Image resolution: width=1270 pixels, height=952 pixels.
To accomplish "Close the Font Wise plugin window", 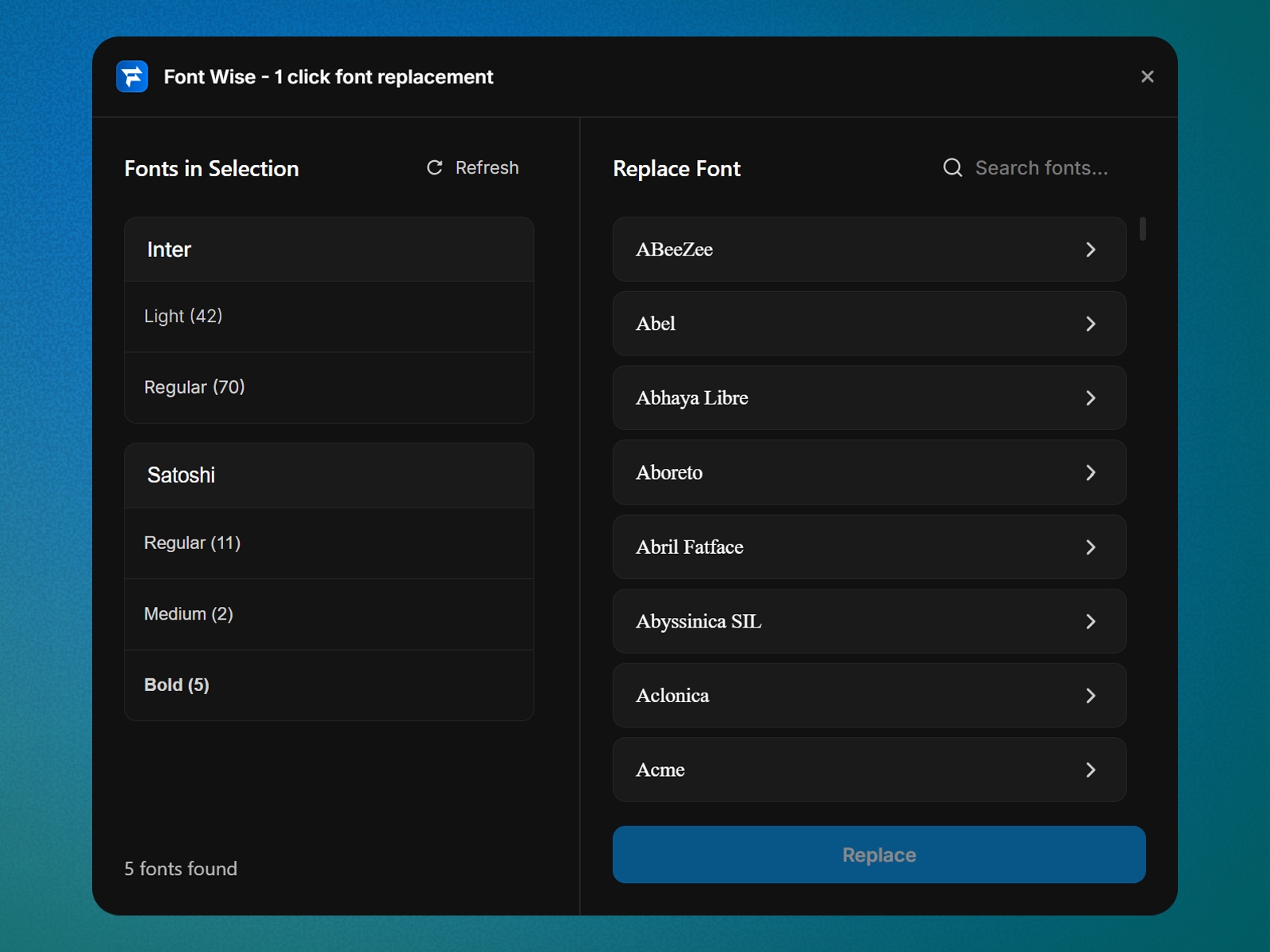I will click(1148, 76).
